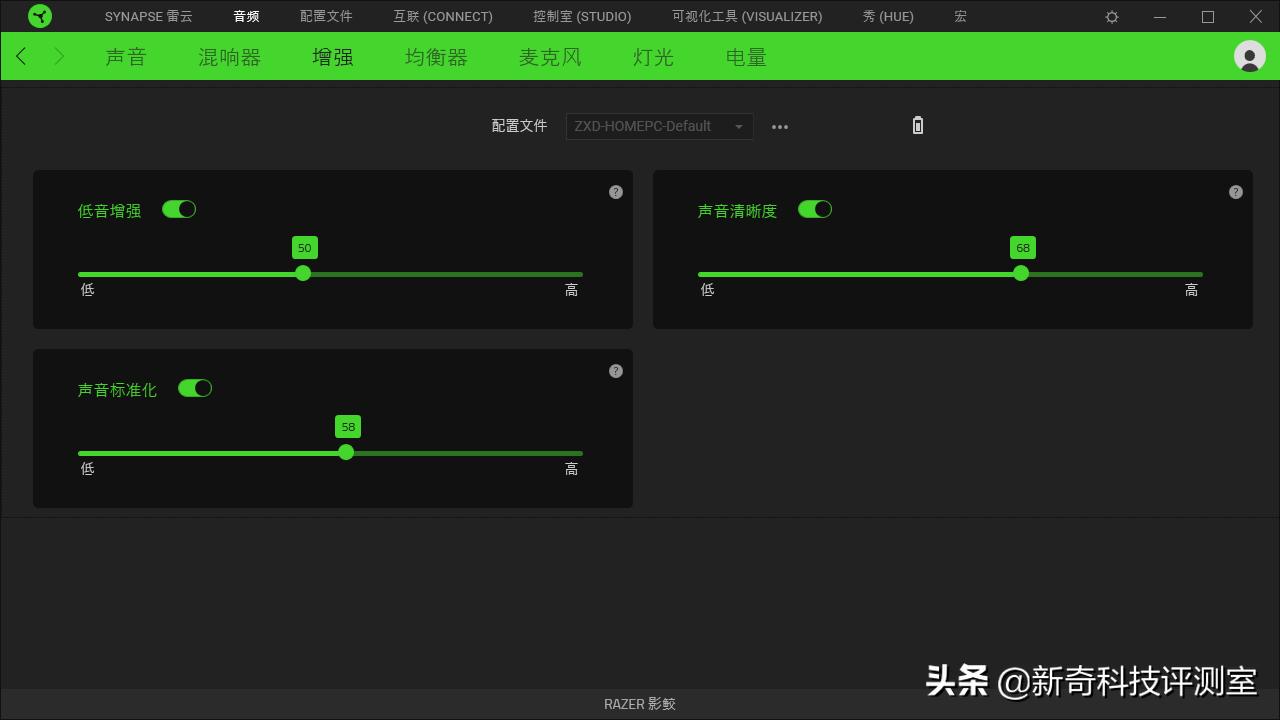
Task: Switch to the 灯光 tab
Action: (x=652, y=57)
